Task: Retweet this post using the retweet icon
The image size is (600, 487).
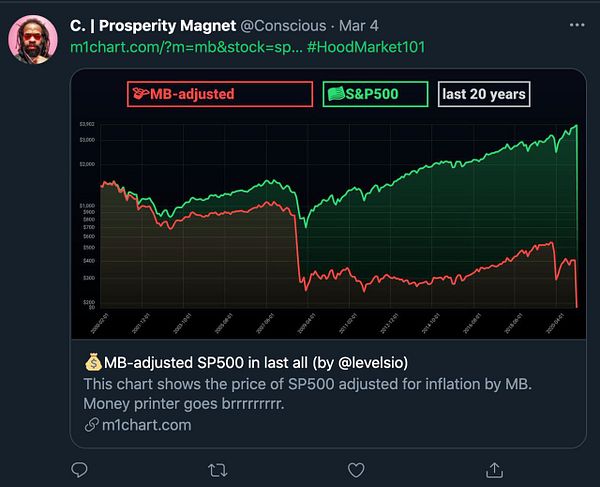Action: [x=216, y=468]
